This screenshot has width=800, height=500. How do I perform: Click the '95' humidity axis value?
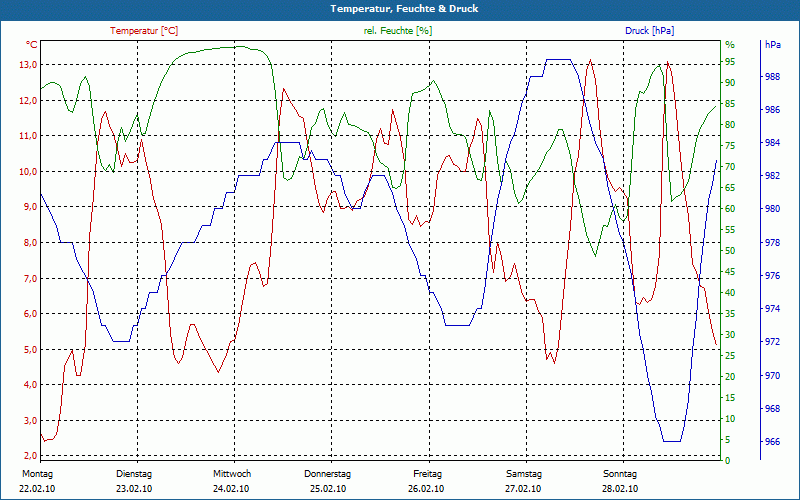(730, 62)
